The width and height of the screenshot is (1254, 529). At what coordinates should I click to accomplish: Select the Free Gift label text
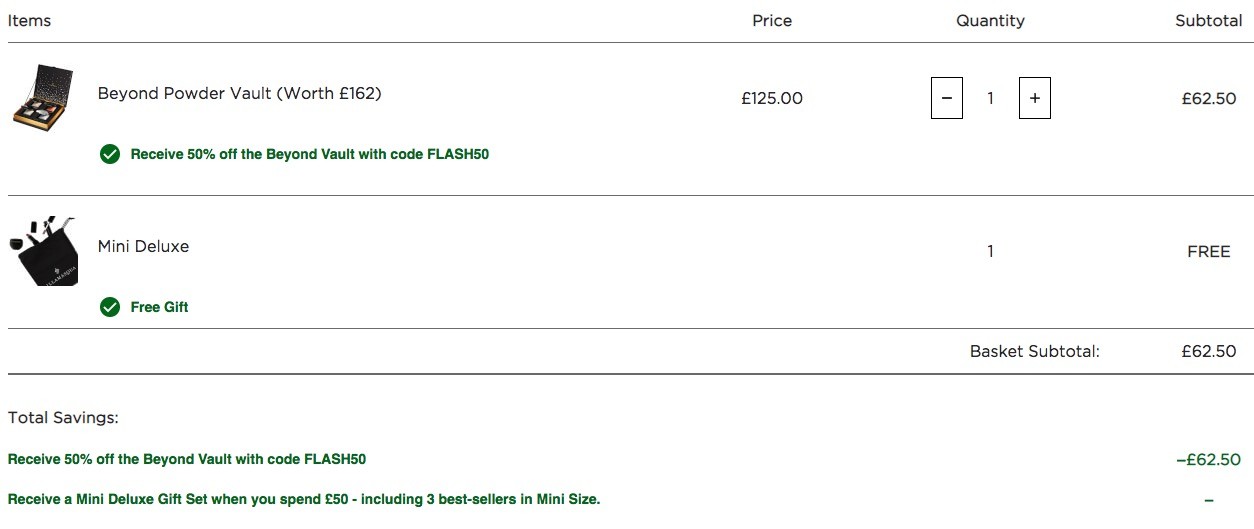[159, 307]
